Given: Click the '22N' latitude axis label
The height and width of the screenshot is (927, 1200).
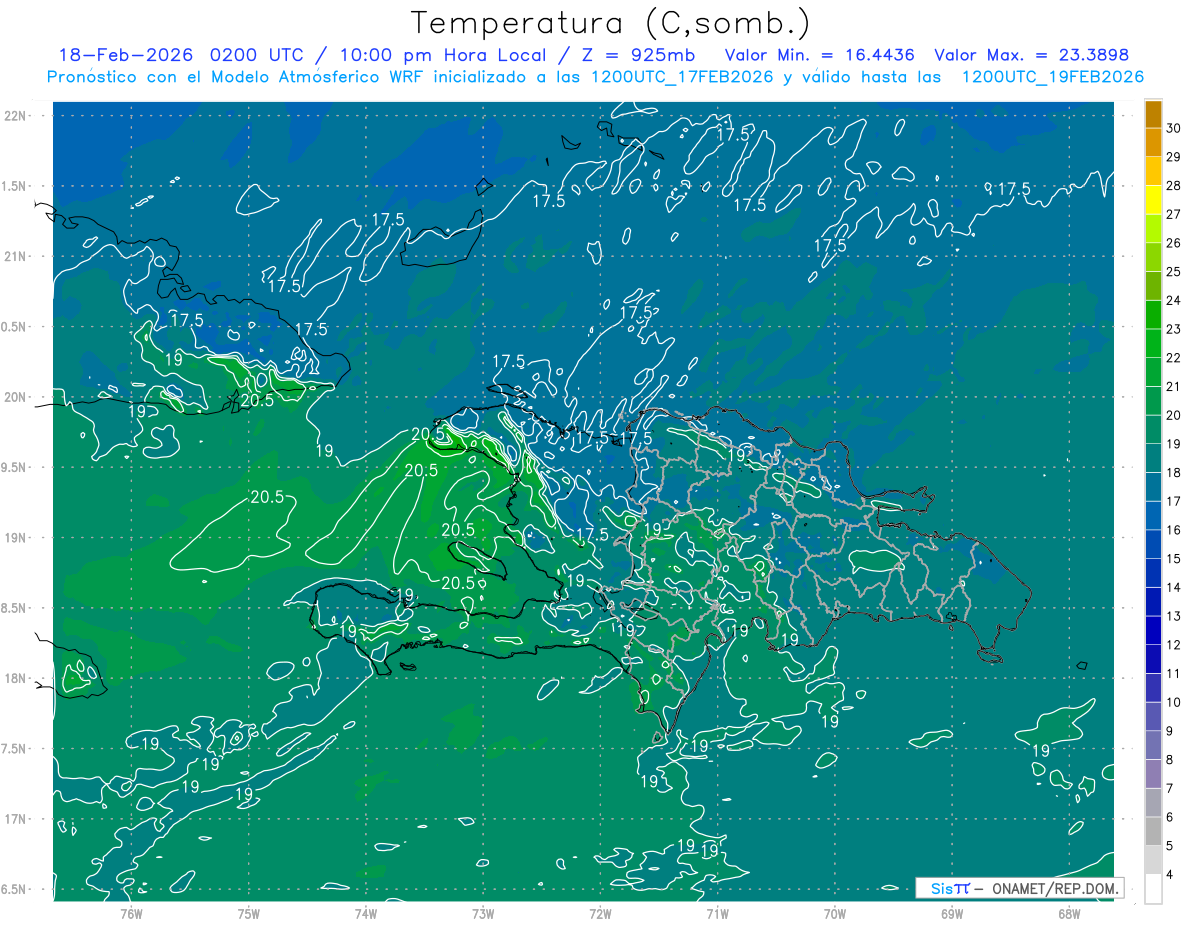Looking at the screenshot, I should pos(17,116).
